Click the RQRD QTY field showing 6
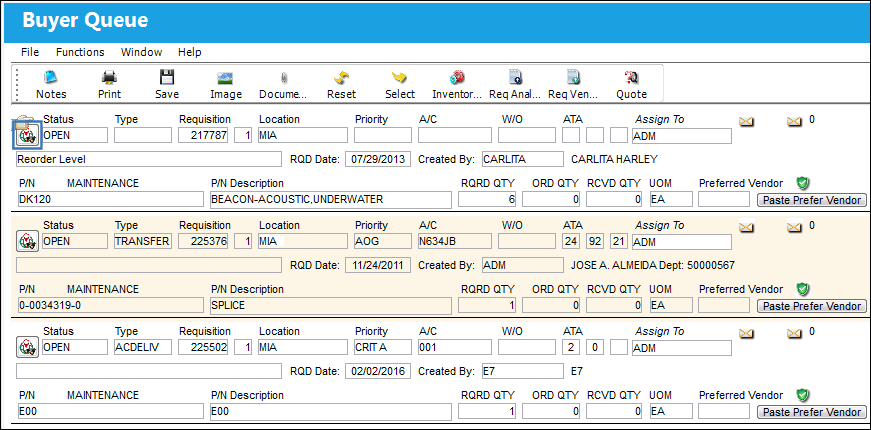 coord(488,199)
